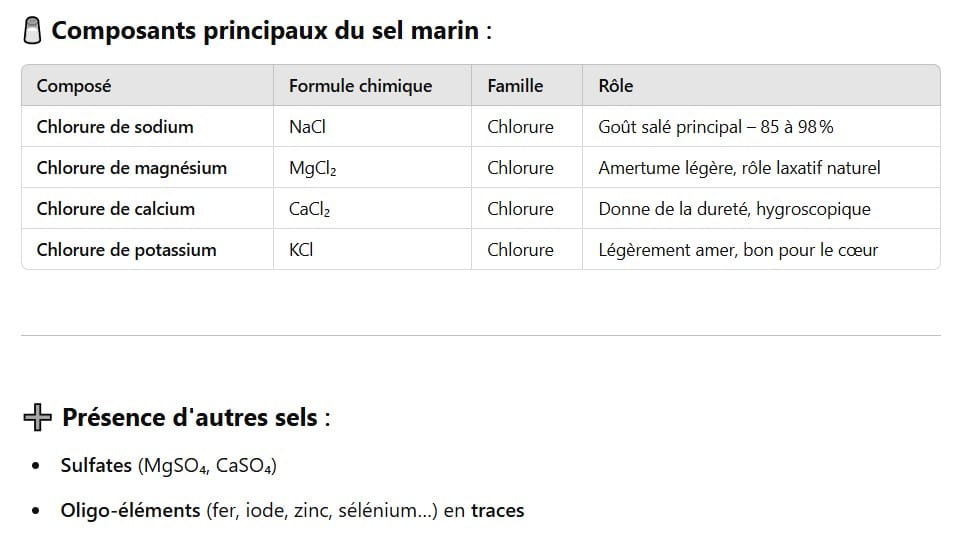Image resolution: width=965 pixels, height=537 pixels.
Task: Click the "Goût salé principal" role cell
Action: [715, 127]
